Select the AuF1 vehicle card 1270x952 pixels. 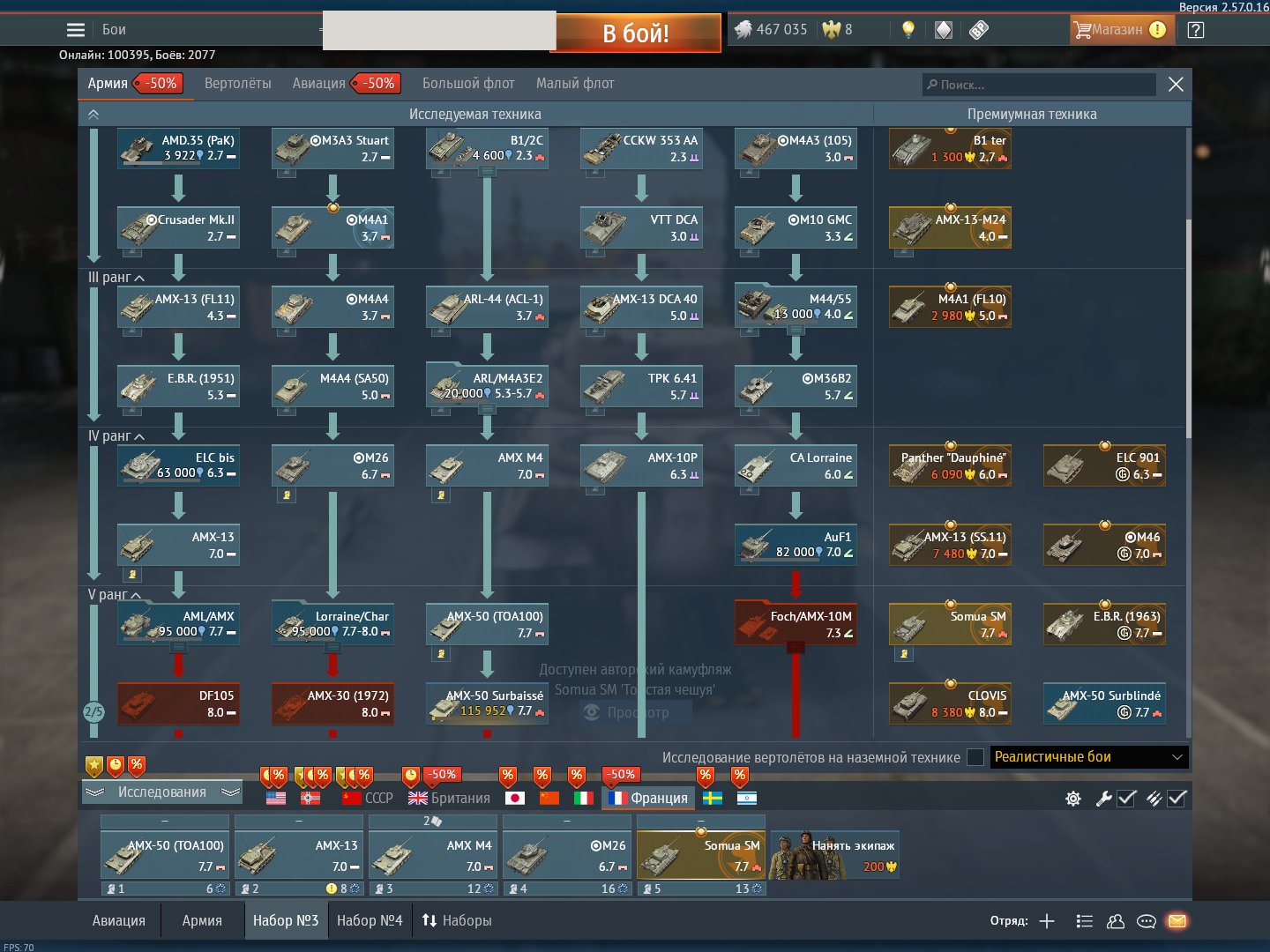796,545
